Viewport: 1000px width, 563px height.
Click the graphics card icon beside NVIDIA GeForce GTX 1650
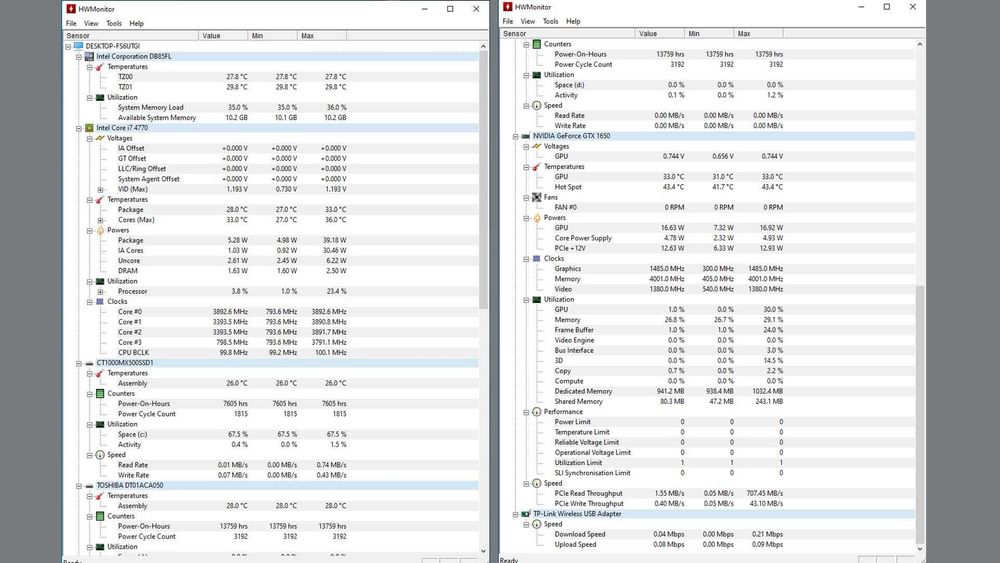click(526, 136)
